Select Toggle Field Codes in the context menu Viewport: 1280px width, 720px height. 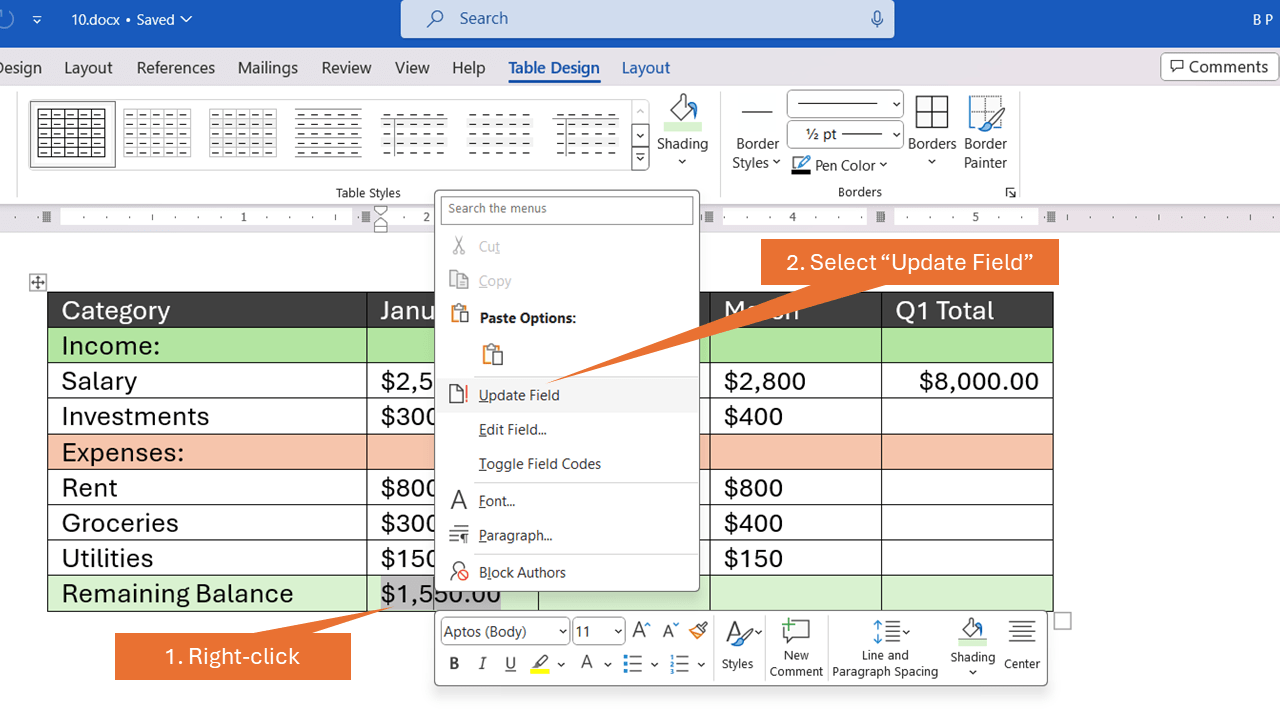click(540, 463)
